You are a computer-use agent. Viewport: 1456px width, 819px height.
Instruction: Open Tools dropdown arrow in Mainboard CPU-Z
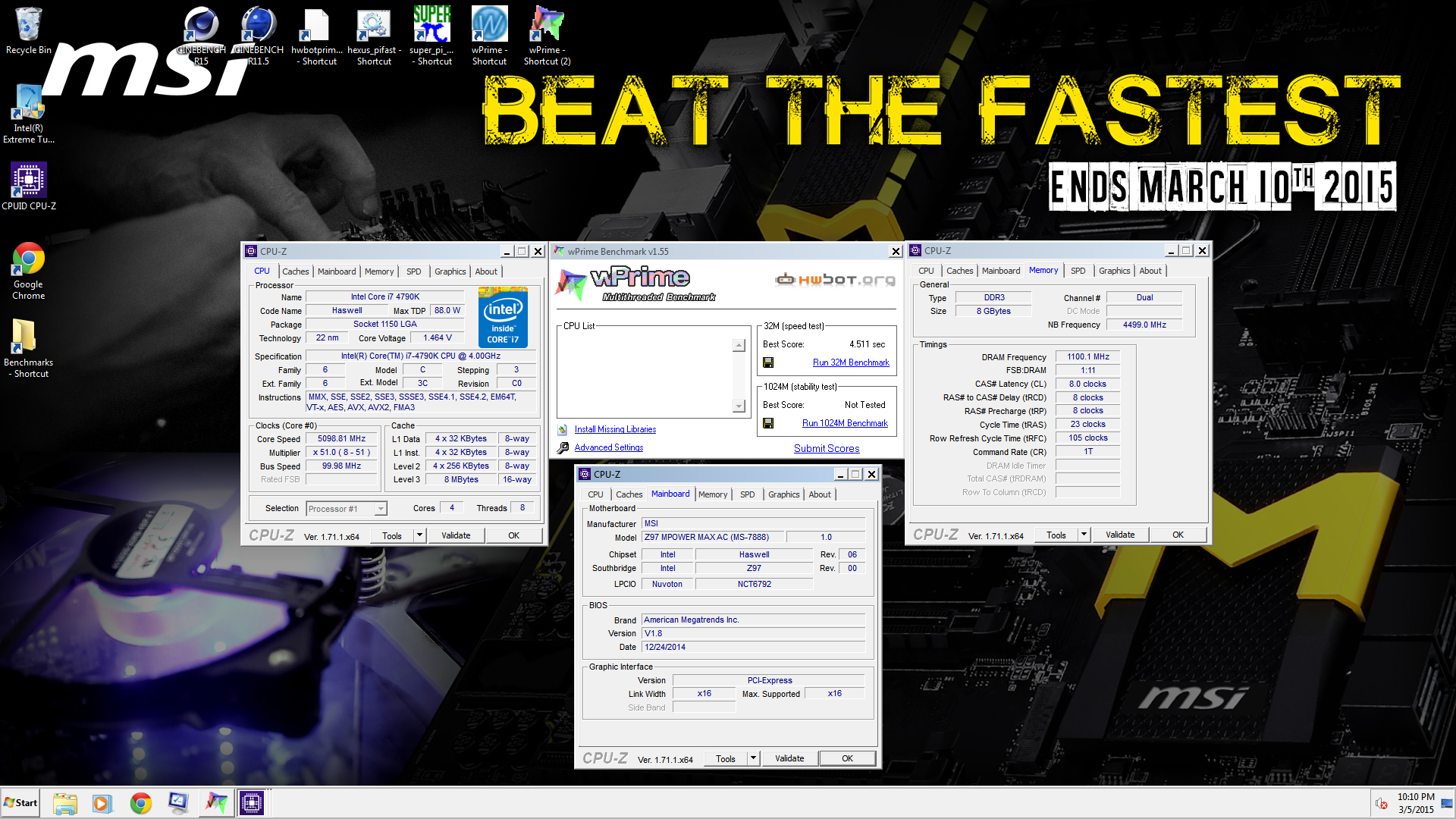click(x=753, y=758)
